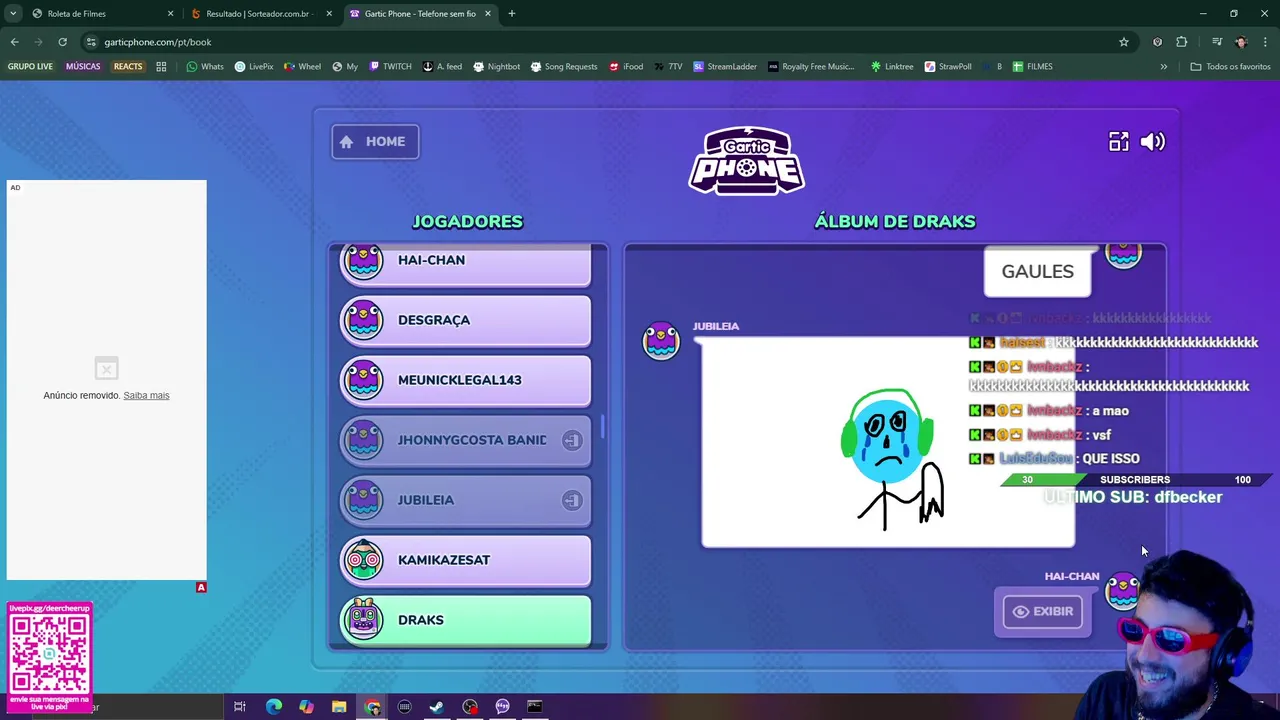Click the Gartic Phone logo
This screenshot has height=720, width=1280.
(746, 160)
